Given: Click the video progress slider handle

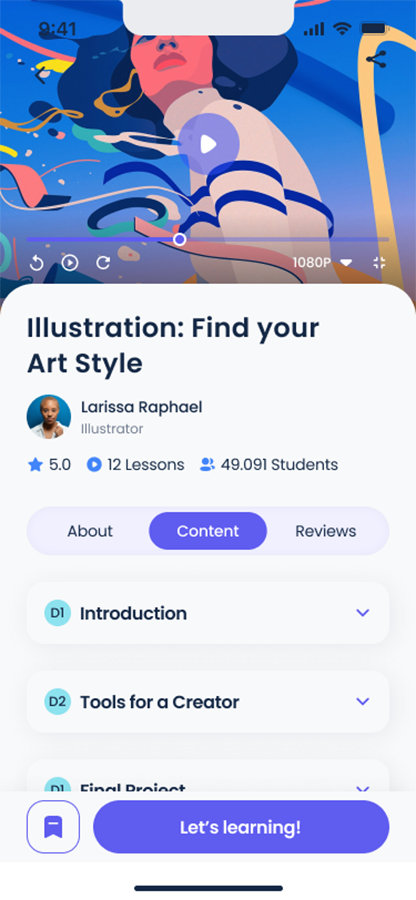Looking at the screenshot, I should click(180, 239).
